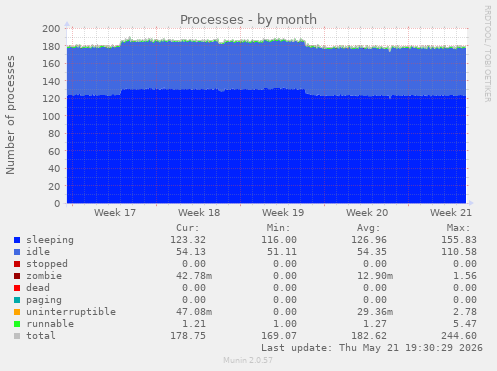Click the 'Munin 2.0.57' version text

point(248,360)
